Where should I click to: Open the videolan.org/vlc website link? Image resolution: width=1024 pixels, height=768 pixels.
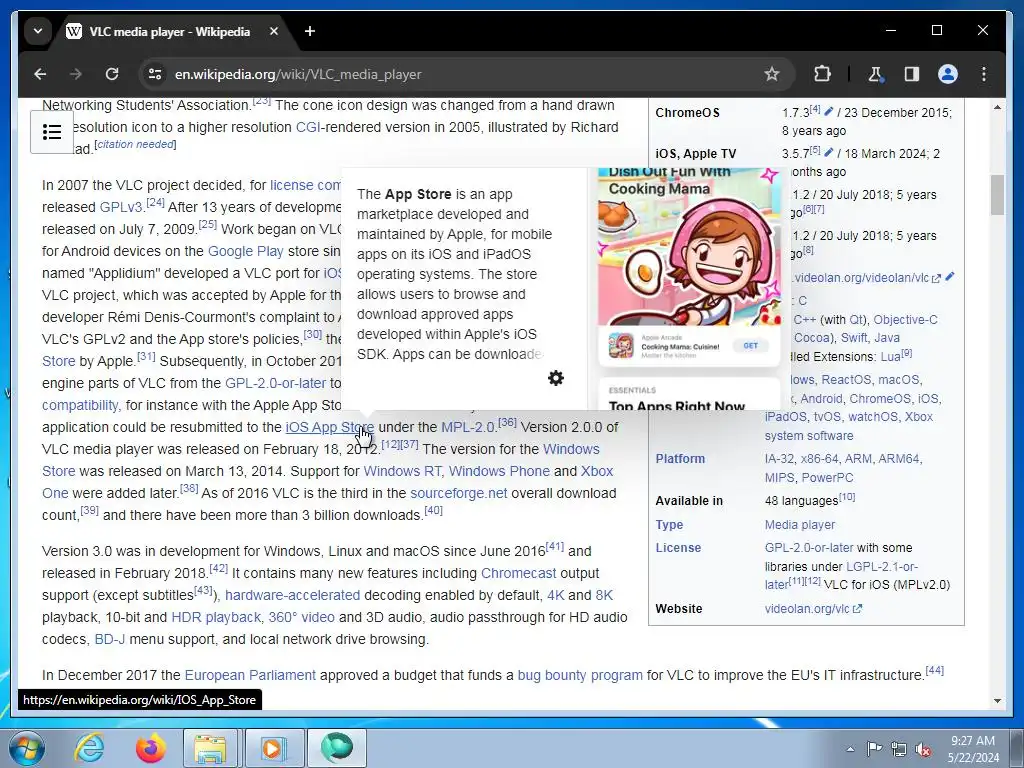point(812,609)
